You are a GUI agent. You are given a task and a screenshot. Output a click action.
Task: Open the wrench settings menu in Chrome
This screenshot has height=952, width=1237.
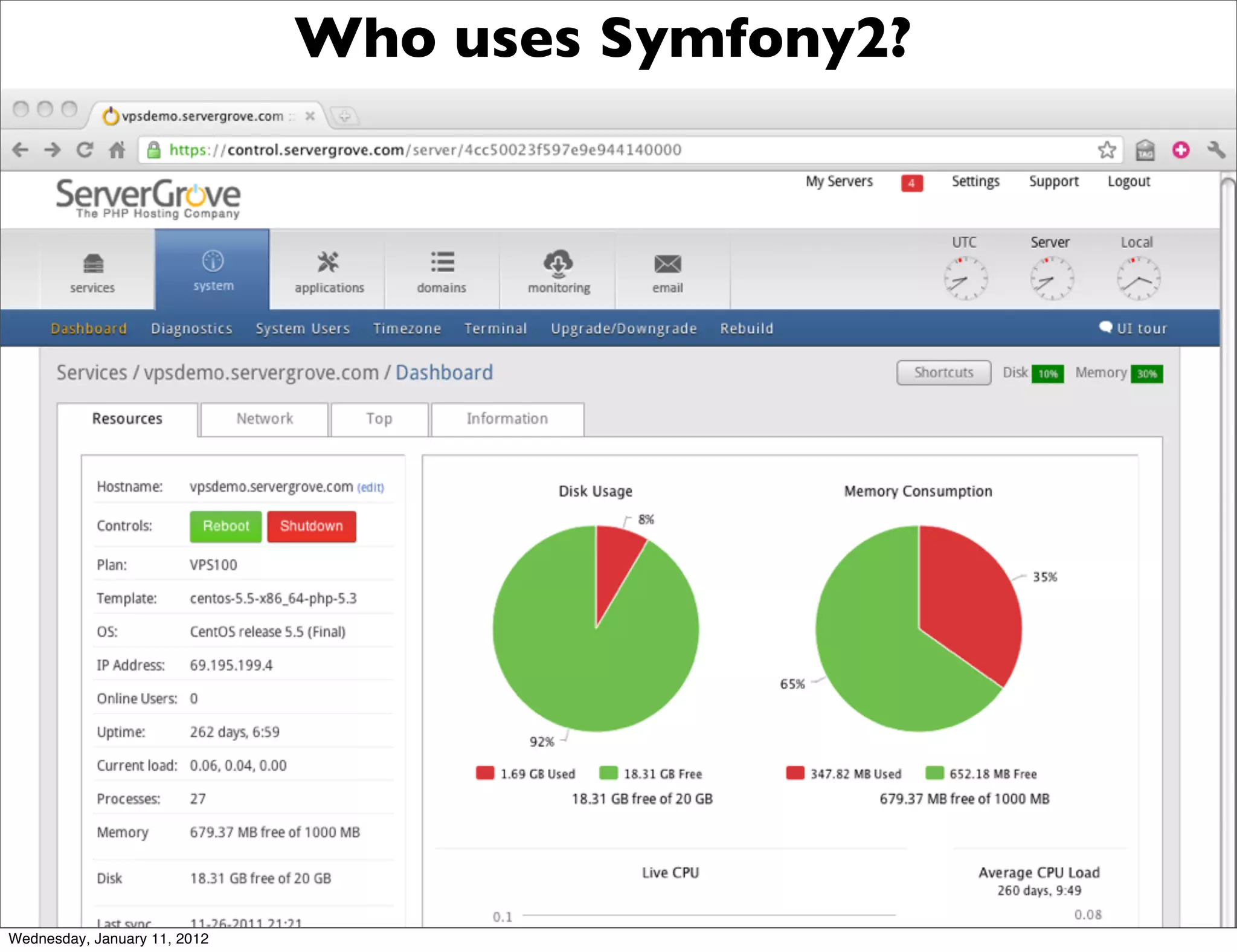1215,149
